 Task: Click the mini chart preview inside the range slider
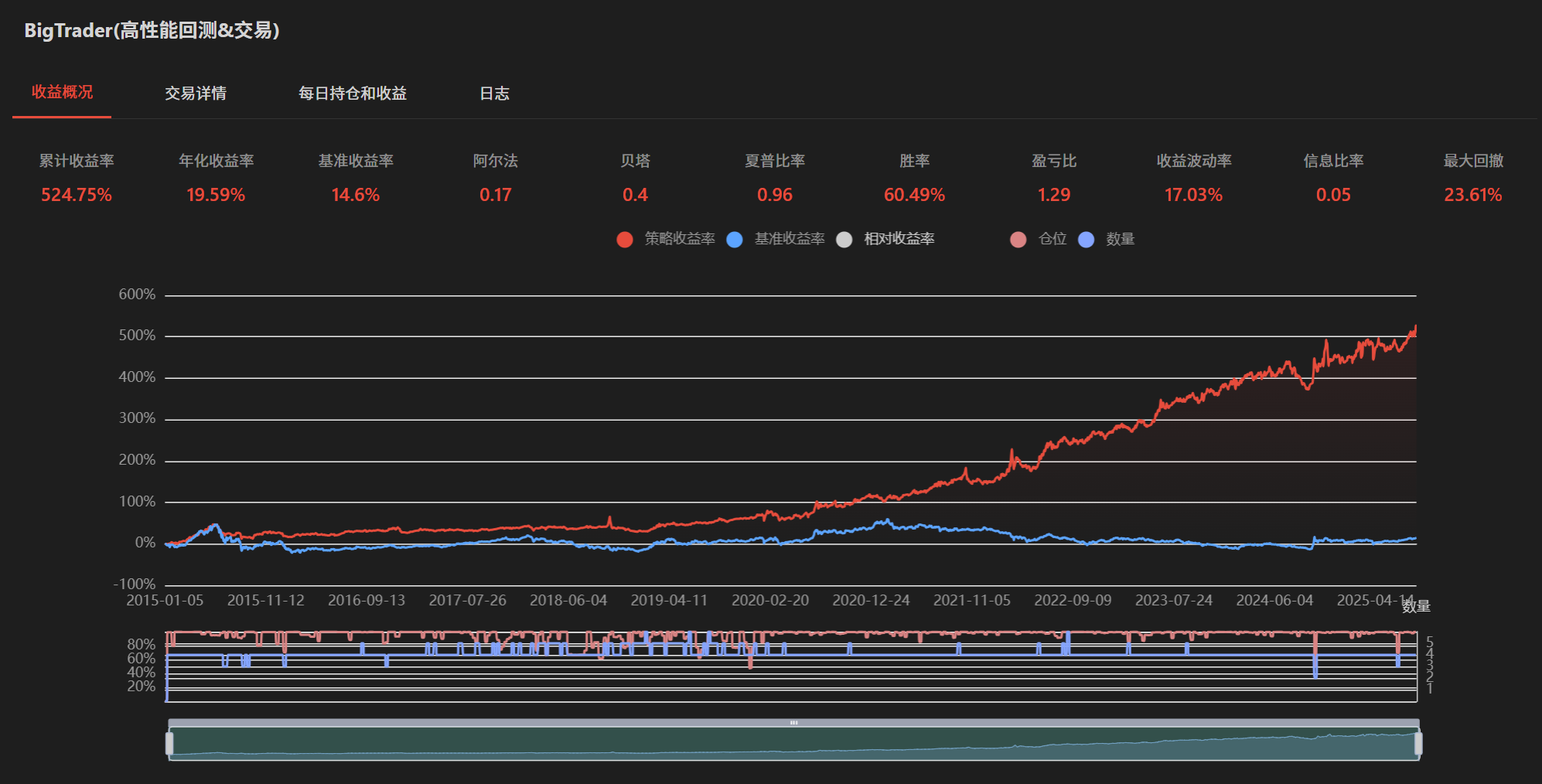pyautogui.click(x=793, y=744)
